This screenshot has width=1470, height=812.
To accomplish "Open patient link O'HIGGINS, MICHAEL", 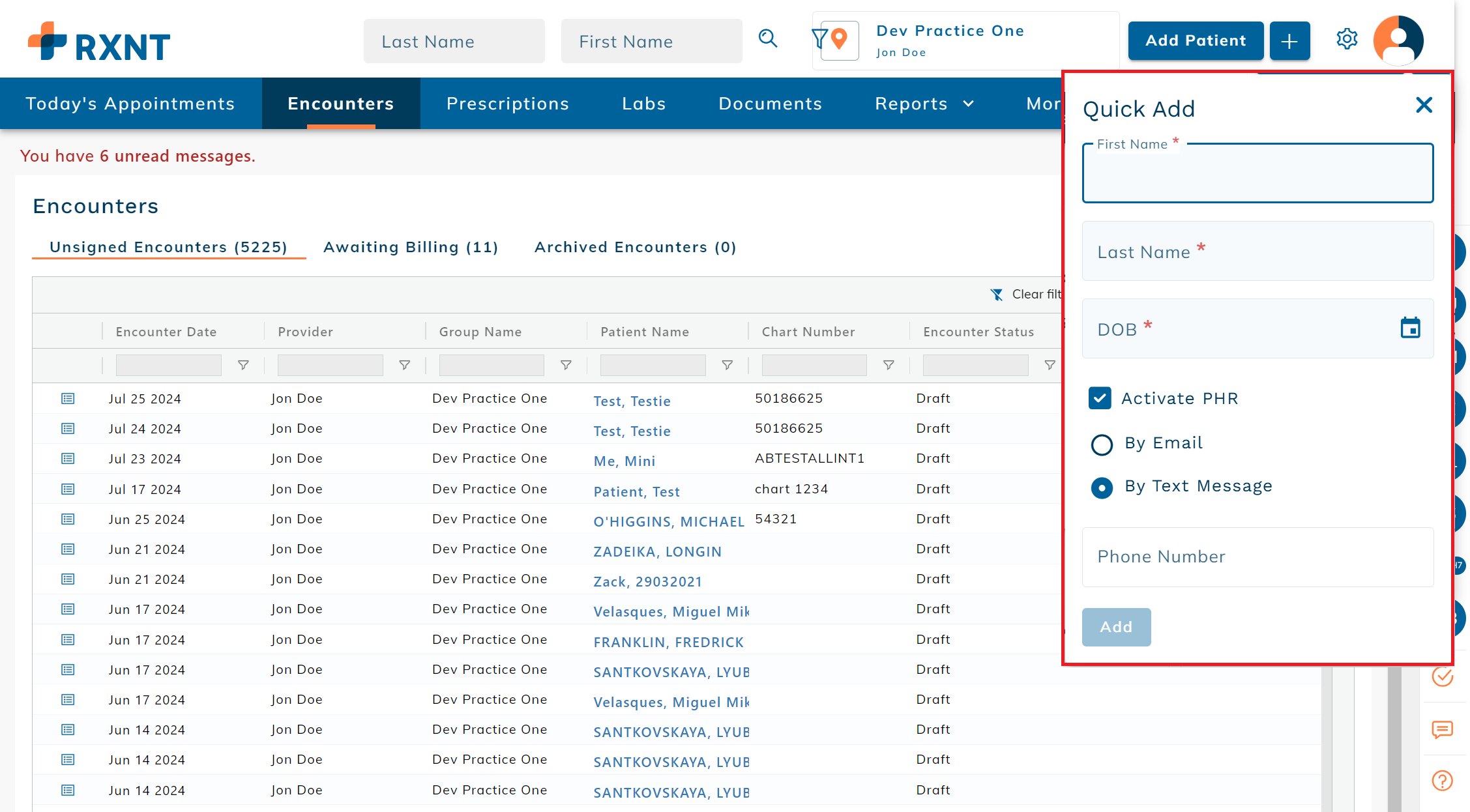I will [668, 521].
